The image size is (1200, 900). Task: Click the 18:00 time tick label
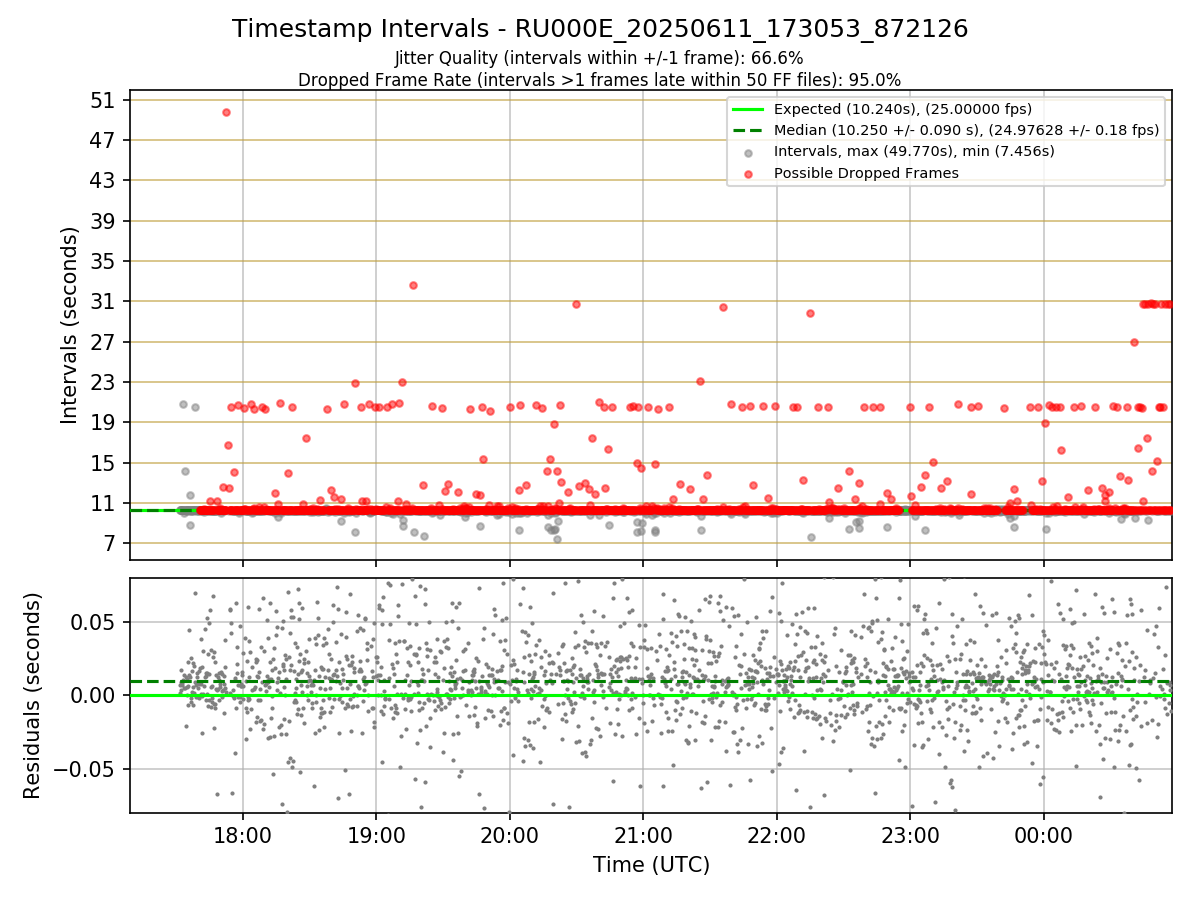click(243, 834)
